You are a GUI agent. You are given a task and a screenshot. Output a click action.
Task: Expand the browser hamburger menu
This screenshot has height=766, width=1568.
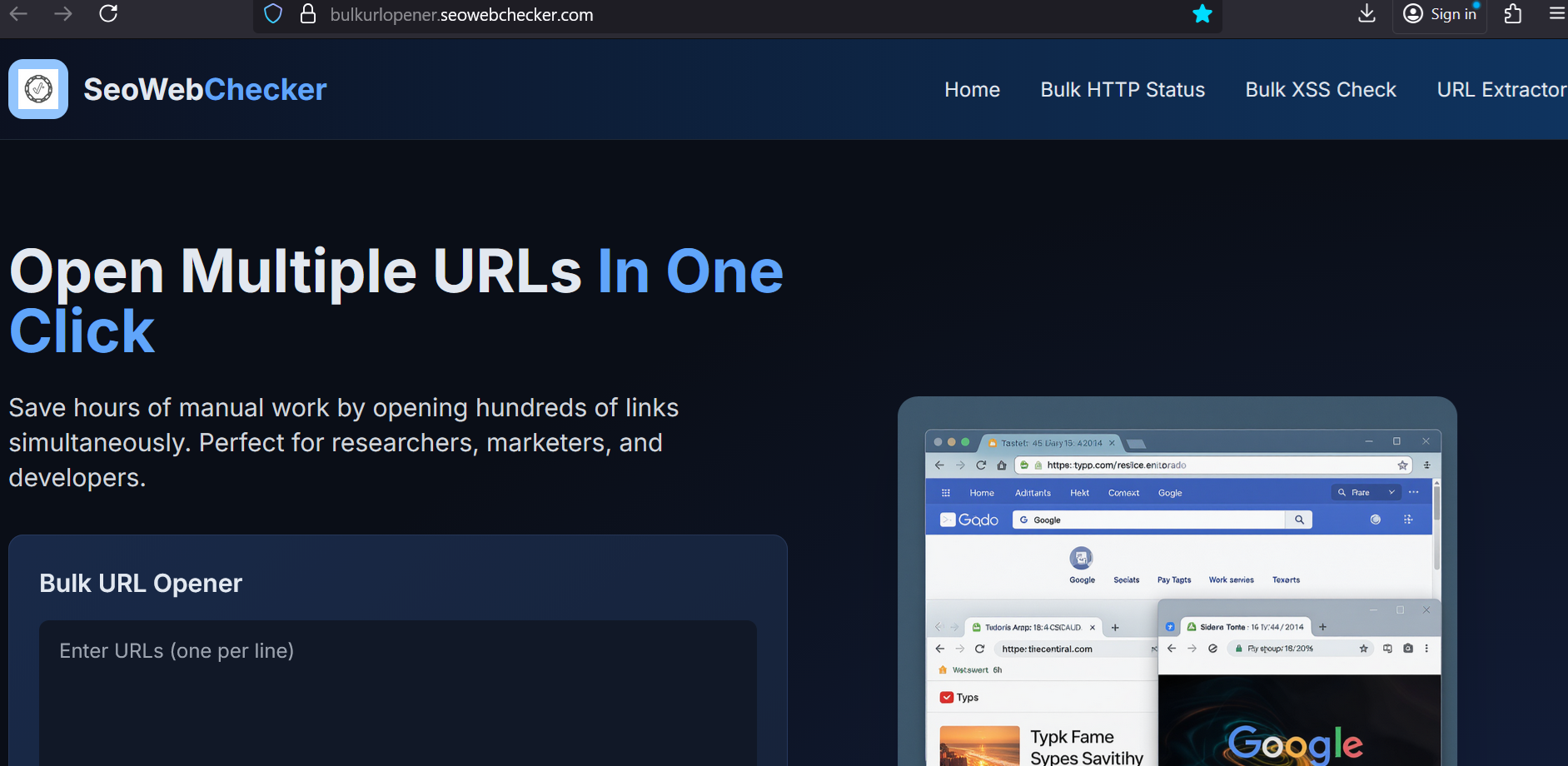click(x=1556, y=14)
